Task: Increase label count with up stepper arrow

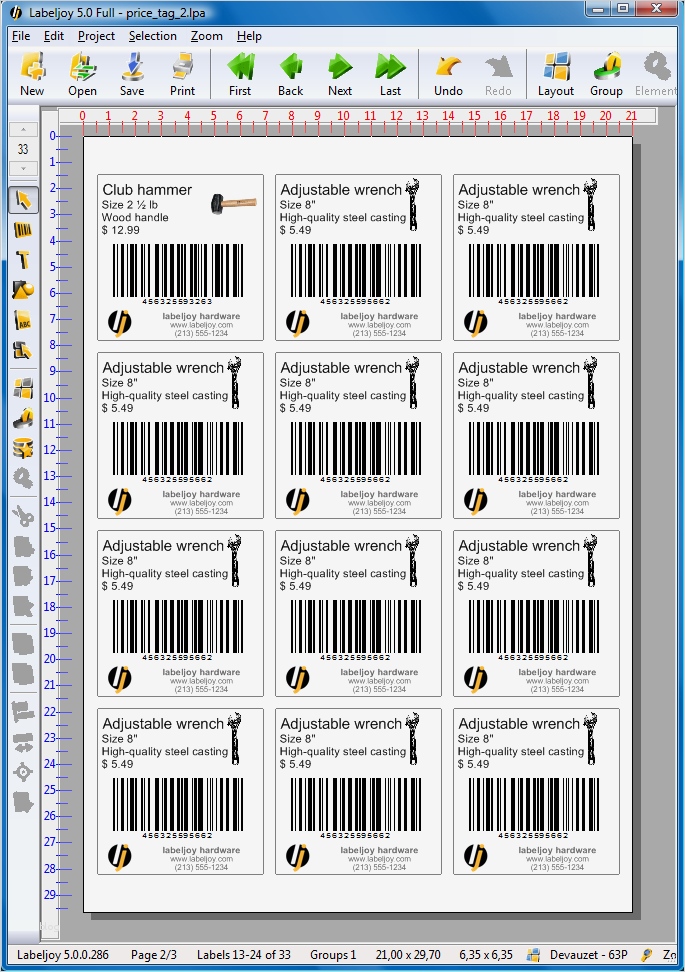Action: [24, 130]
